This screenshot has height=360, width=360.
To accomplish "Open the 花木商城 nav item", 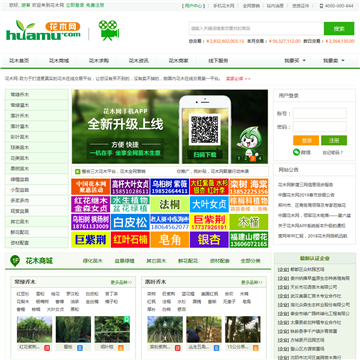I will pyautogui.click(x=59, y=61).
